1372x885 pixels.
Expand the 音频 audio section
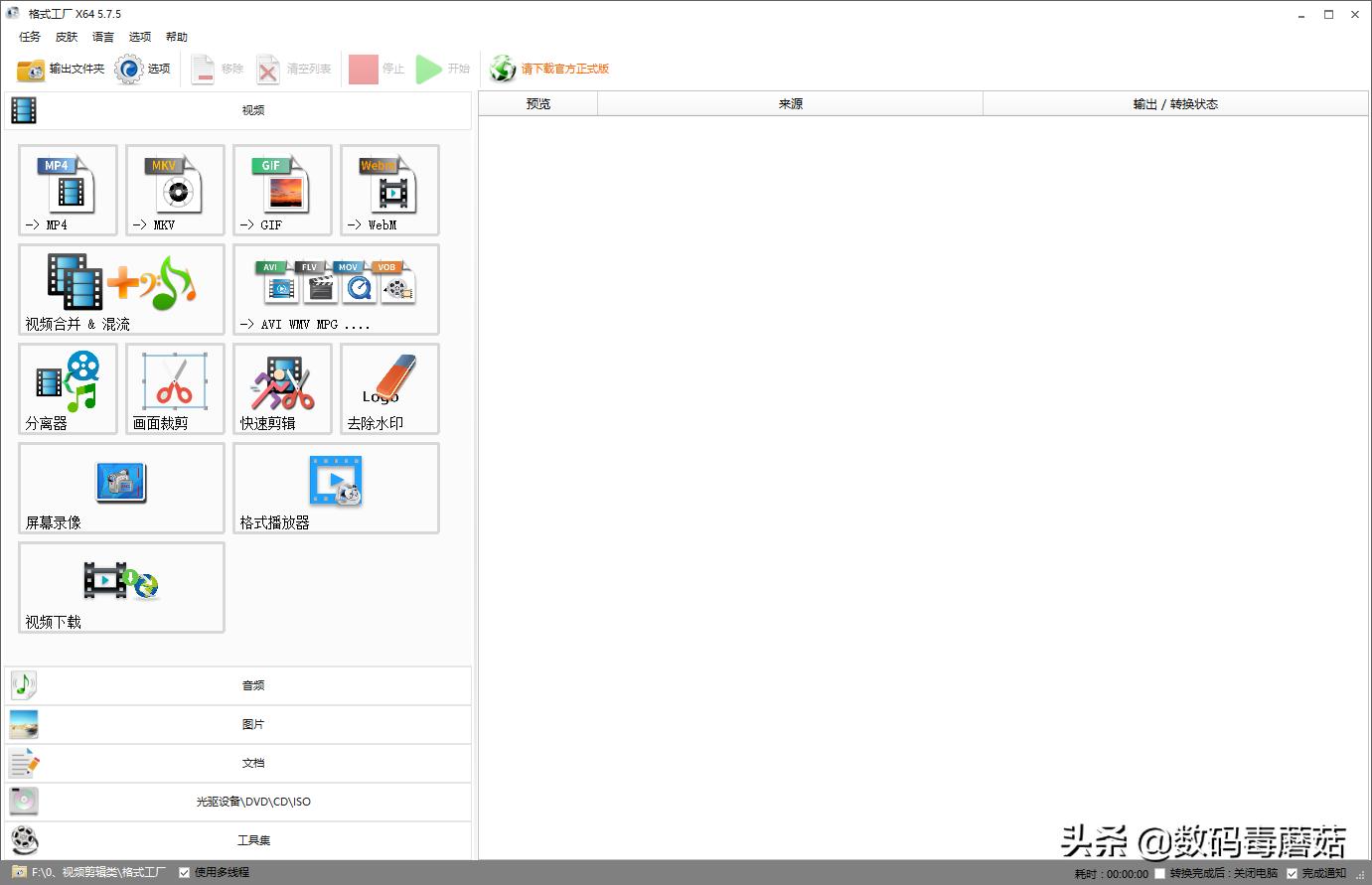pyautogui.click(x=252, y=684)
